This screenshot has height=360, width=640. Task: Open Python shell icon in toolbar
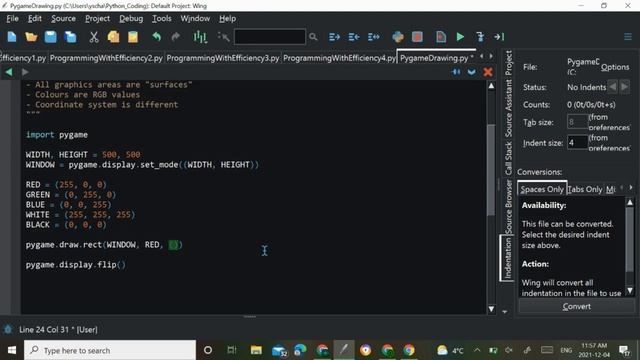click(x=398, y=37)
